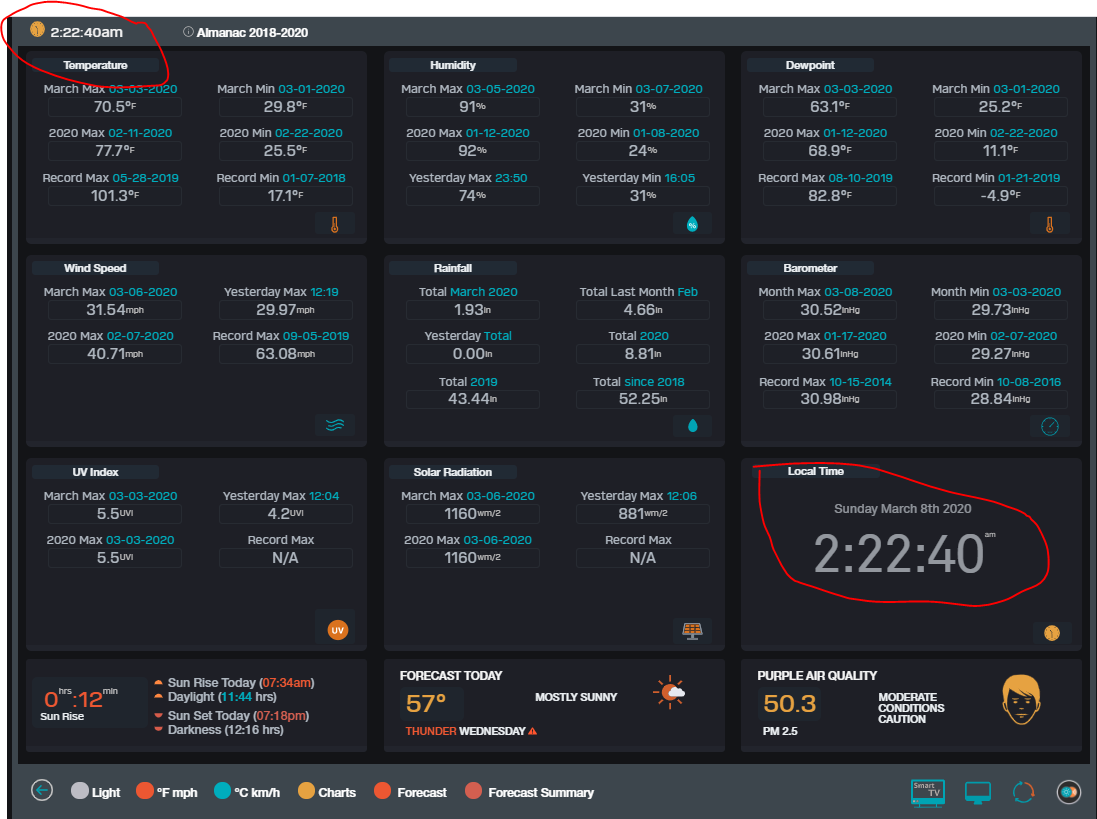1097x819 pixels.
Task: Click the Sun Set Today 07:18pm line
Action: click(x=238, y=715)
